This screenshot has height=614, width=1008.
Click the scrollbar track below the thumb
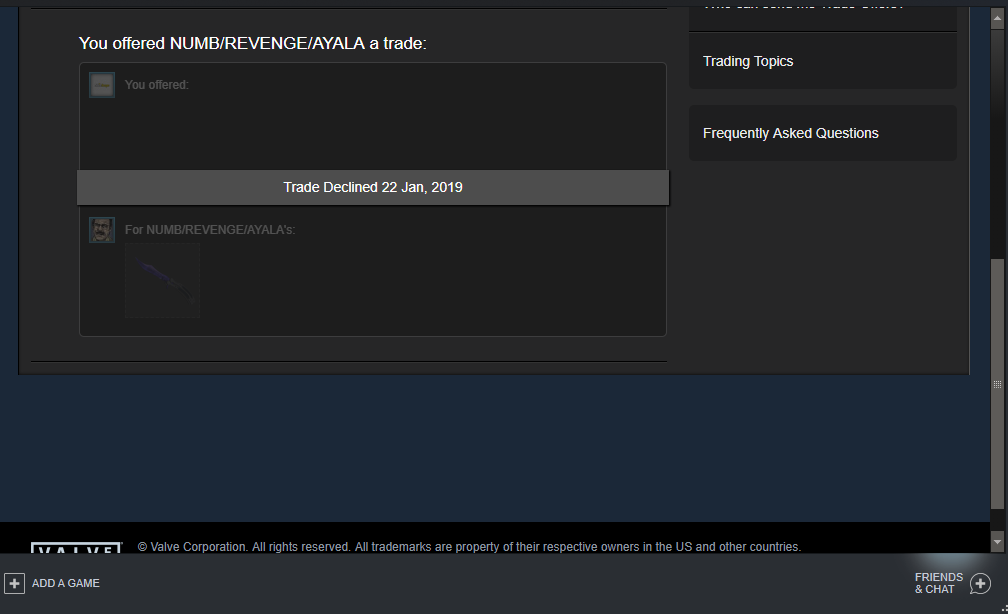coord(997,520)
